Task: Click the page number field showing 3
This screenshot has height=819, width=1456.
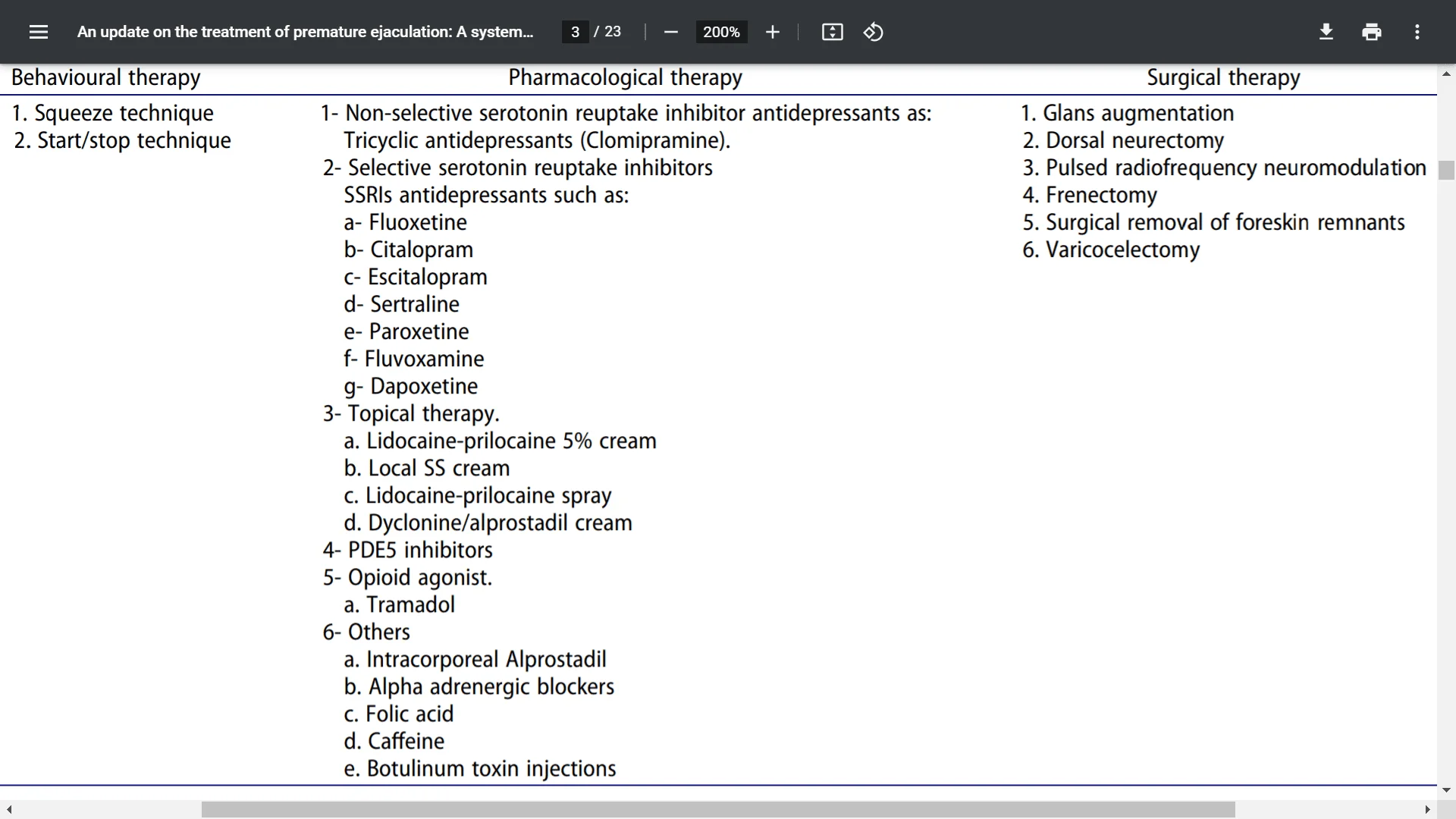Action: coord(575,32)
